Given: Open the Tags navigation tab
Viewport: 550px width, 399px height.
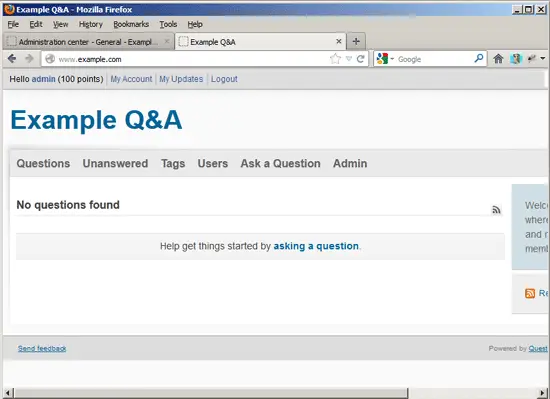Looking at the screenshot, I should 173,163.
